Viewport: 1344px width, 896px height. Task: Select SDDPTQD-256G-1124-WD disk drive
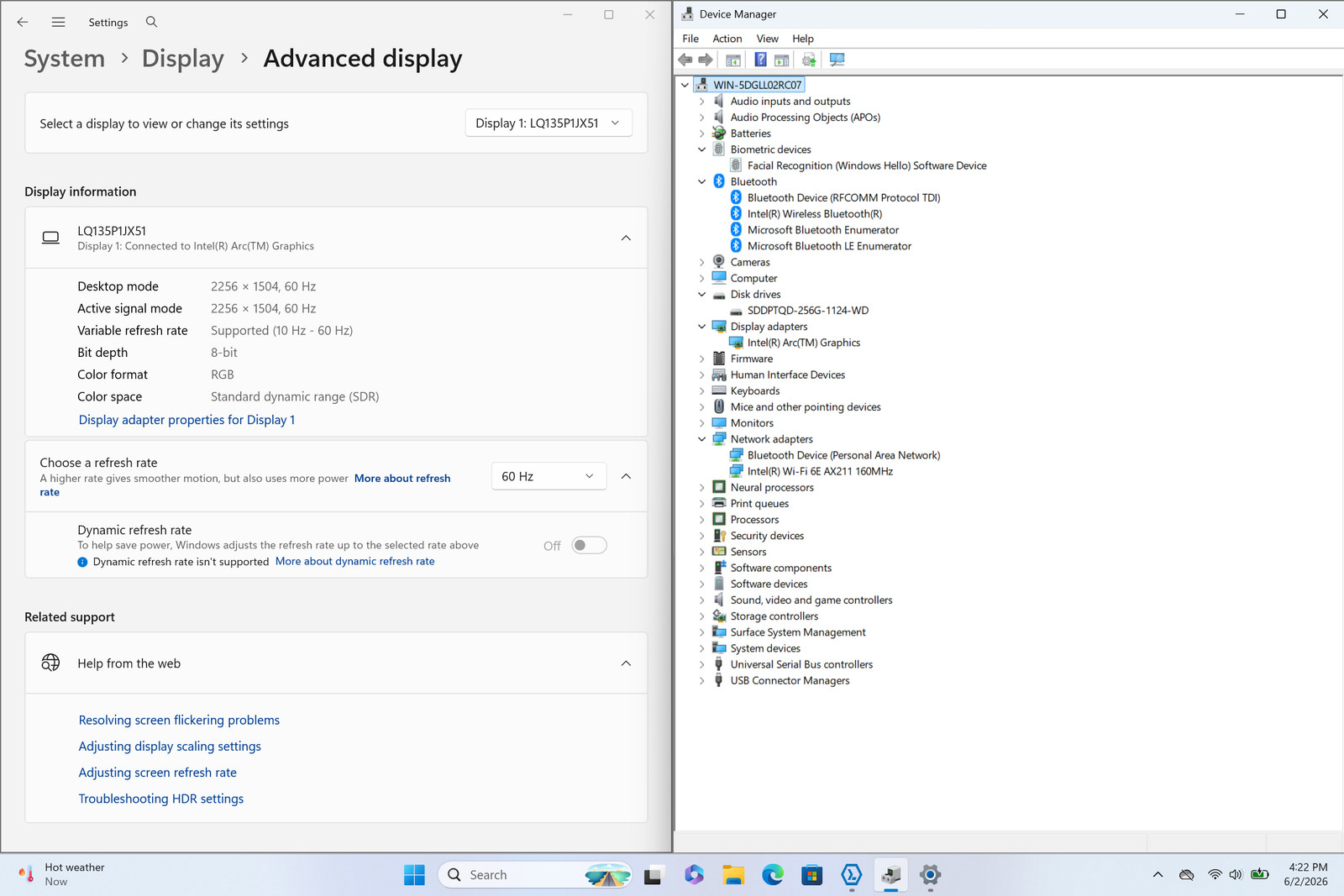coord(808,311)
